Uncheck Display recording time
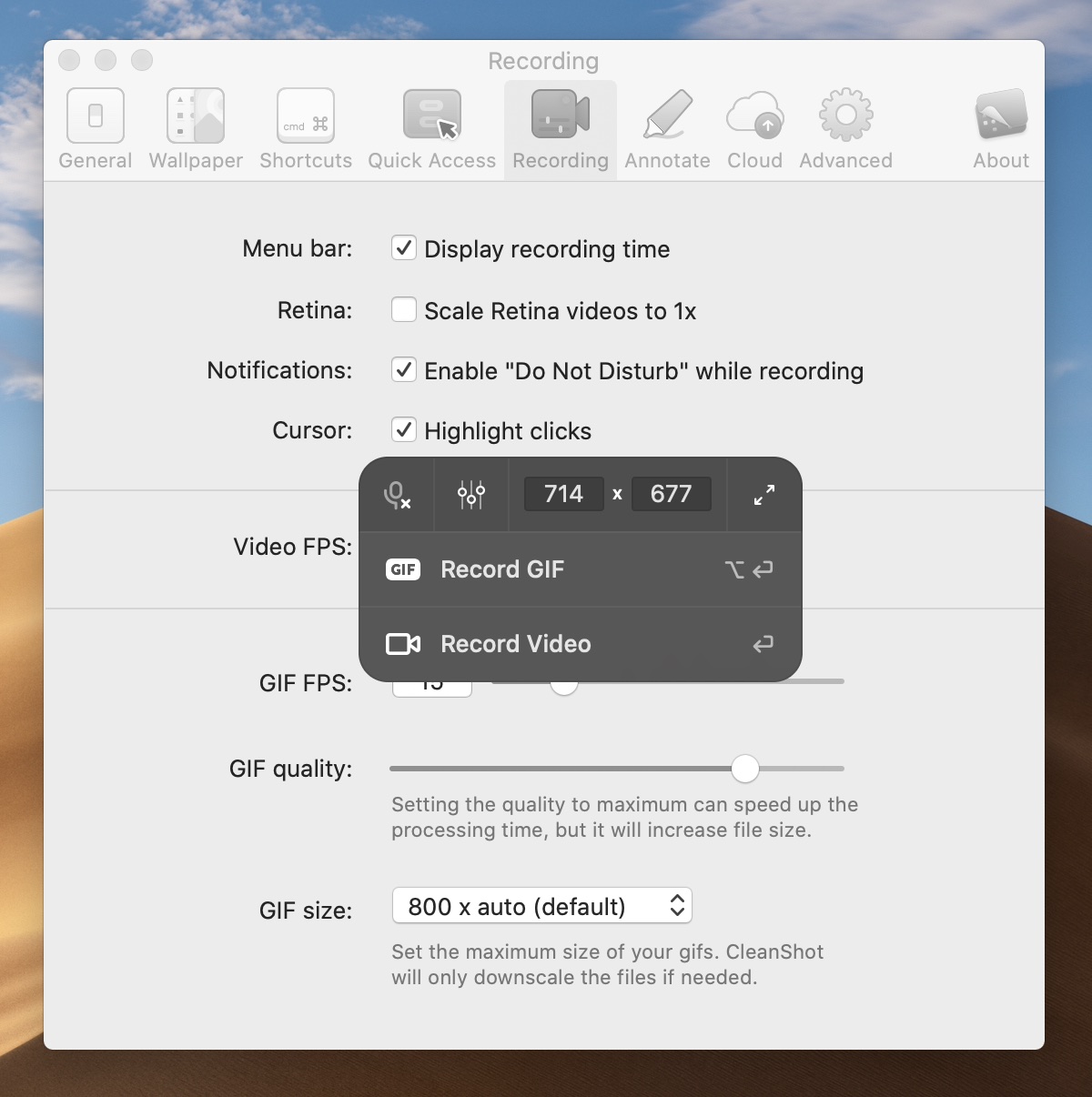This screenshot has width=1092, height=1097. pyautogui.click(x=404, y=248)
